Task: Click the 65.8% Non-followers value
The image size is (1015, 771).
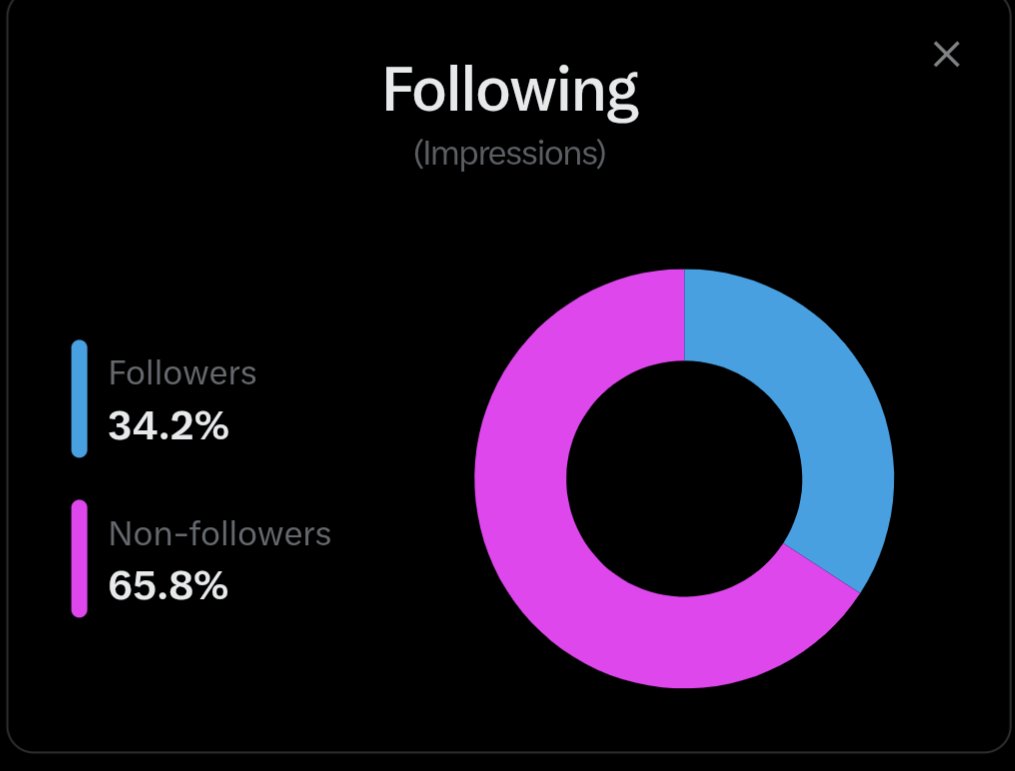Action: [x=168, y=586]
